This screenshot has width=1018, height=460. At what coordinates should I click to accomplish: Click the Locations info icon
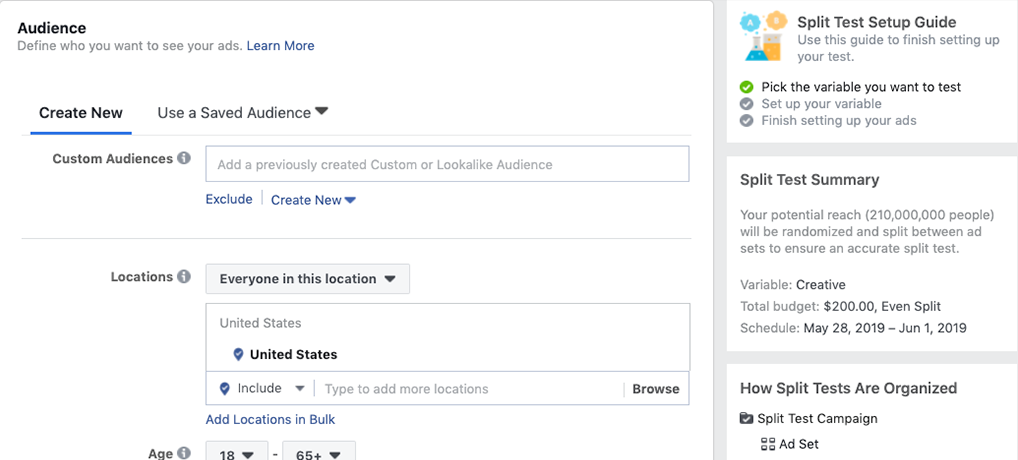pos(184,277)
